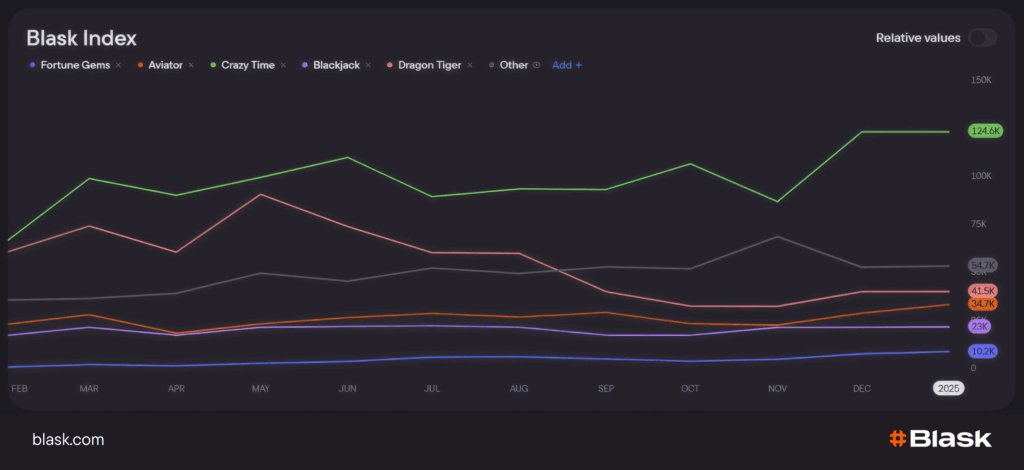Screen dimensions: 1024x470
Task: Click the Add + button
Action: [567, 65]
